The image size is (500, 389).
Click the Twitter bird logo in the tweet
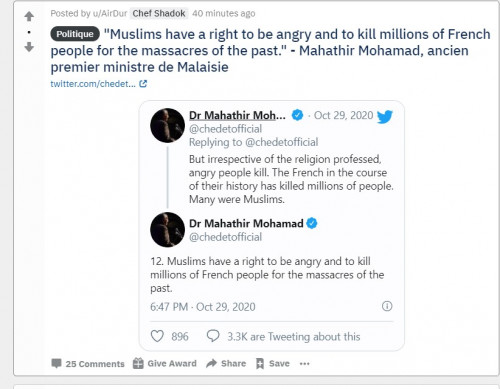[385, 116]
